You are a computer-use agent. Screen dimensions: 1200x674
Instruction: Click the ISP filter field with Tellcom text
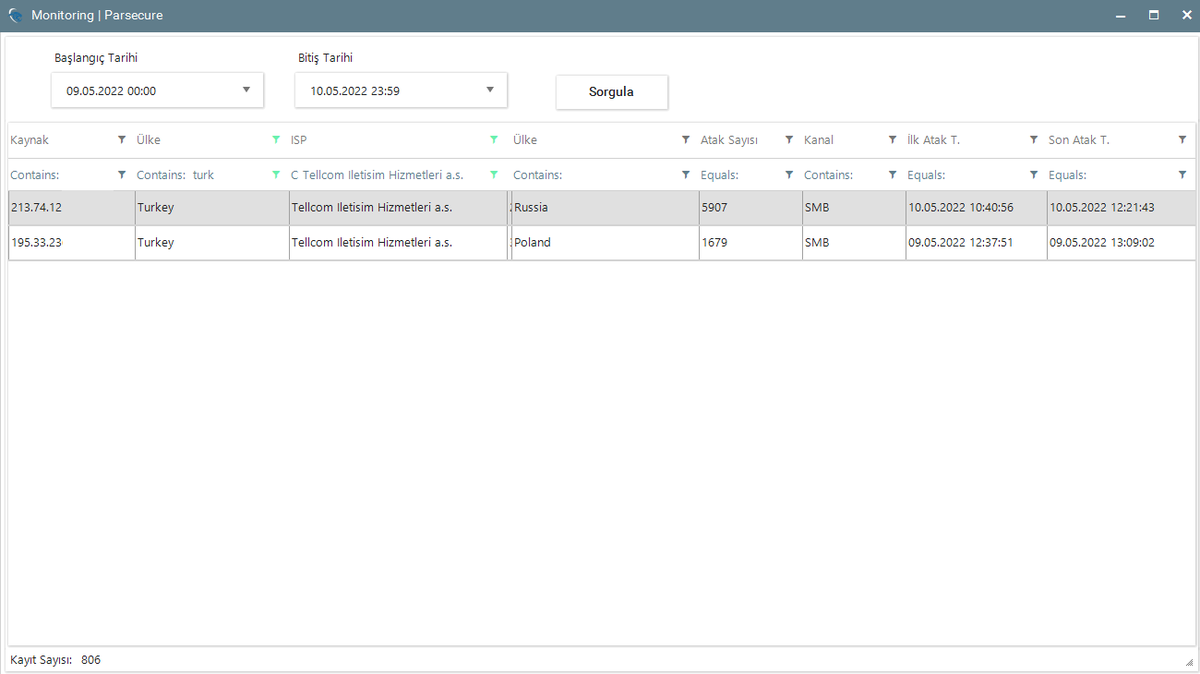tap(384, 175)
